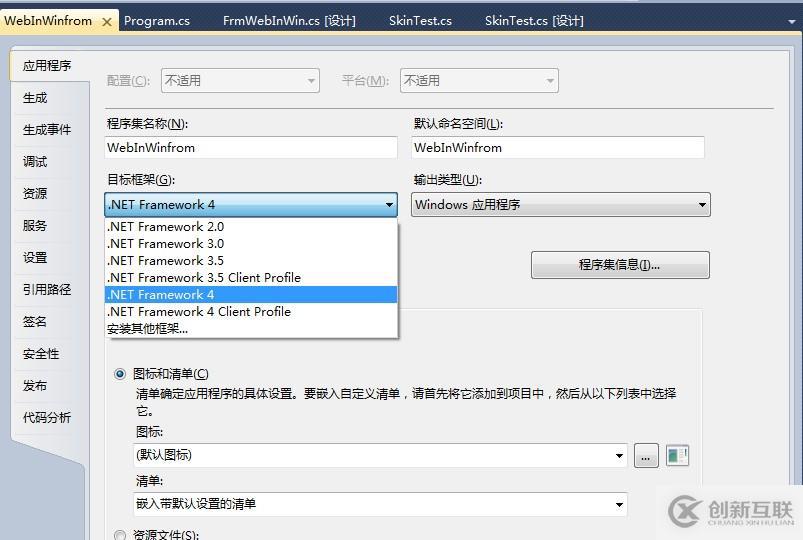Click the 程序集信息 button

[x=620, y=265]
